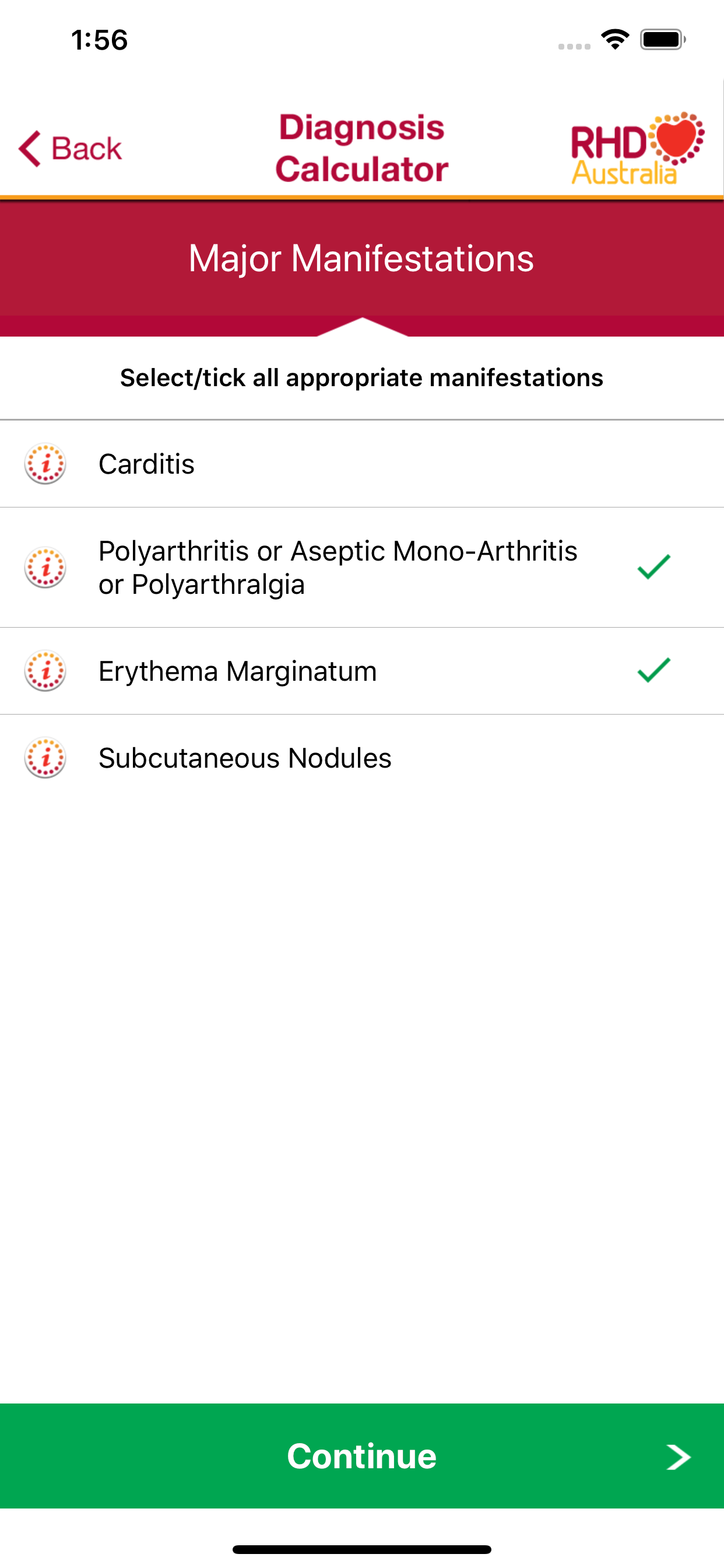Tap the home indicator bar
The image size is (724, 1568).
(x=361, y=1549)
